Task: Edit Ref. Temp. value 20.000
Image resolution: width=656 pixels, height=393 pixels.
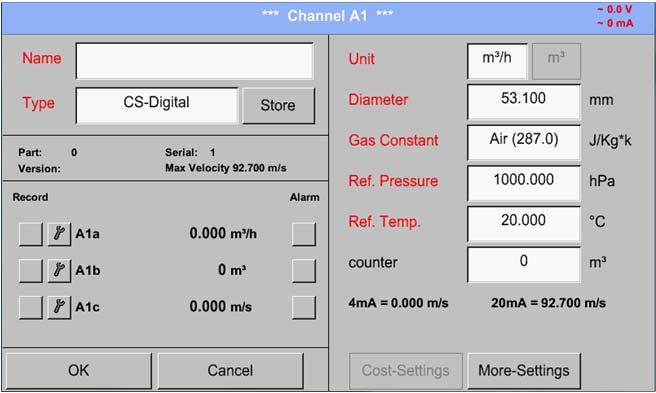Action: [524, 224]
